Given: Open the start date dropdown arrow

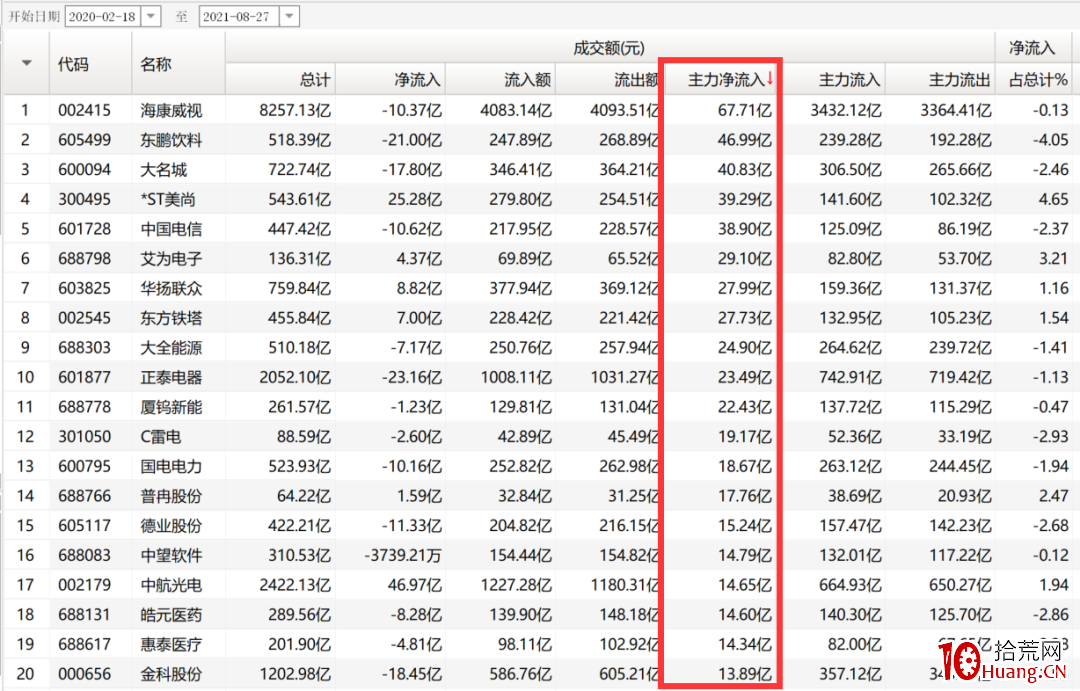Looking at the screenshot, I should click(x=151, y=16).
